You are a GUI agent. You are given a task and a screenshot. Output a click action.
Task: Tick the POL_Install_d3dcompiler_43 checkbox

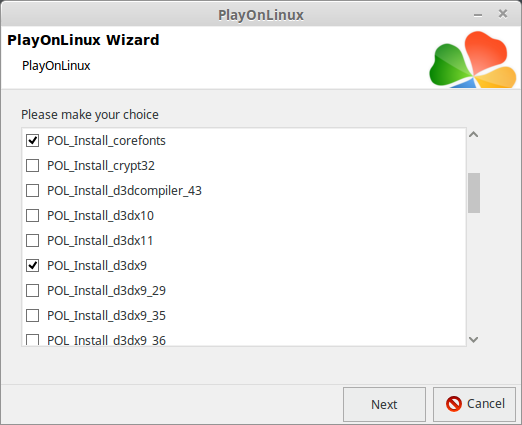[x=32, y=191]
